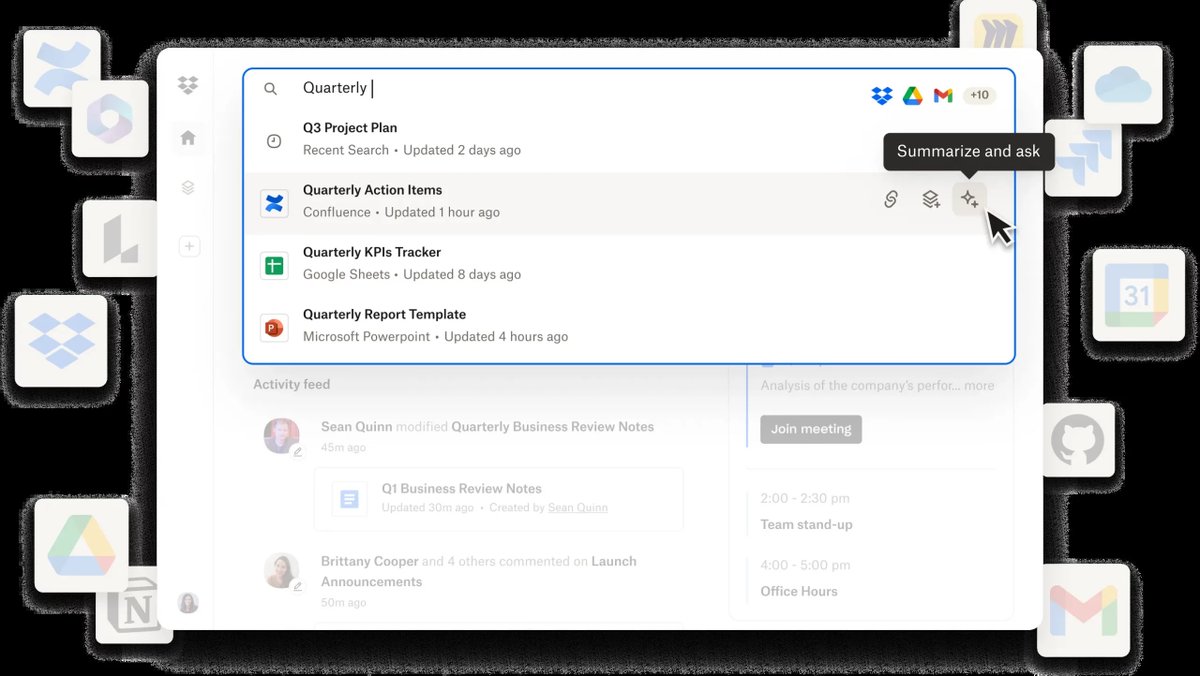Click Sean Quinn's avatar in activity feed
1200x676 pixels.
[282, 436]
